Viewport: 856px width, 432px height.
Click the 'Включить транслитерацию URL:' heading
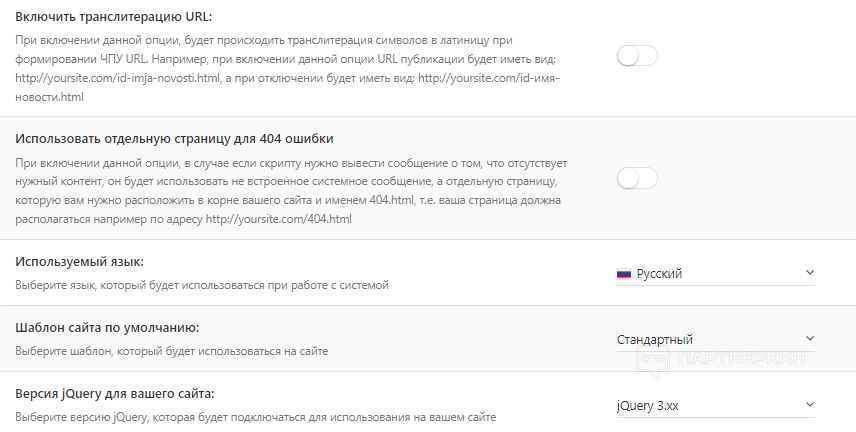pyautogui.click(x=114, y=18)
